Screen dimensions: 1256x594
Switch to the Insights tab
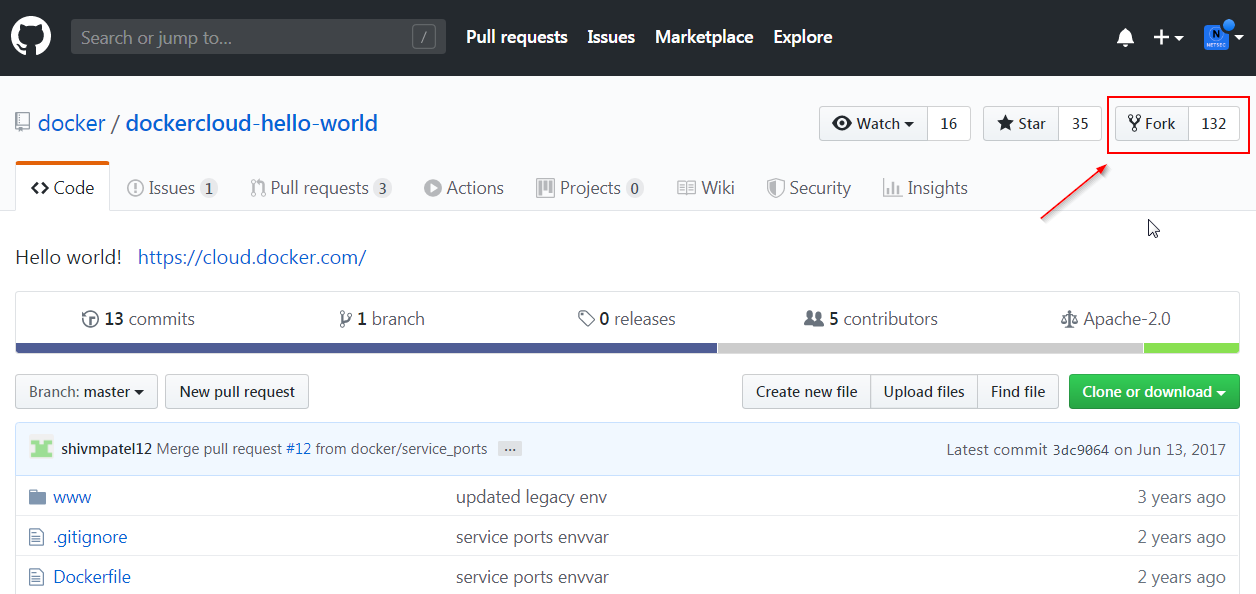(x=925, y=188)
